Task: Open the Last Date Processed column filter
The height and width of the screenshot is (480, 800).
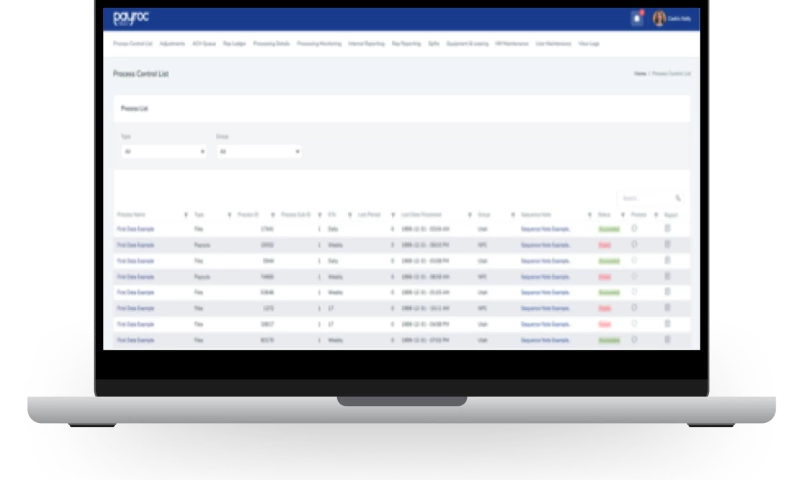Action: coord(469,215)
